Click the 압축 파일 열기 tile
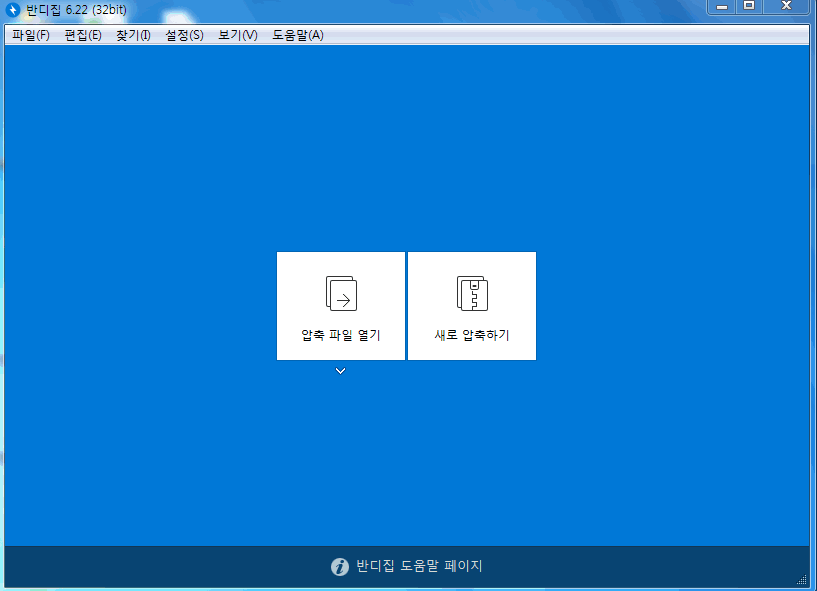The image size is (817, 591). coord(341,306)
